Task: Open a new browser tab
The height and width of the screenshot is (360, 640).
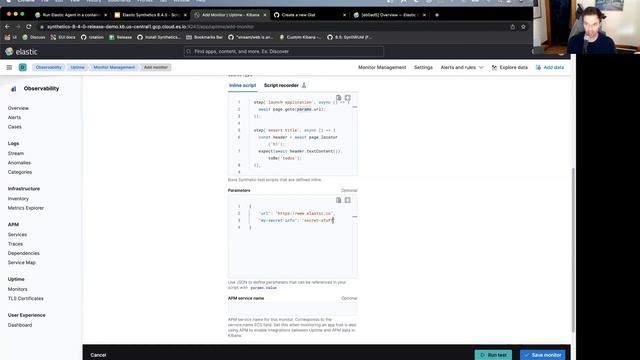Action: click(437, 15)
